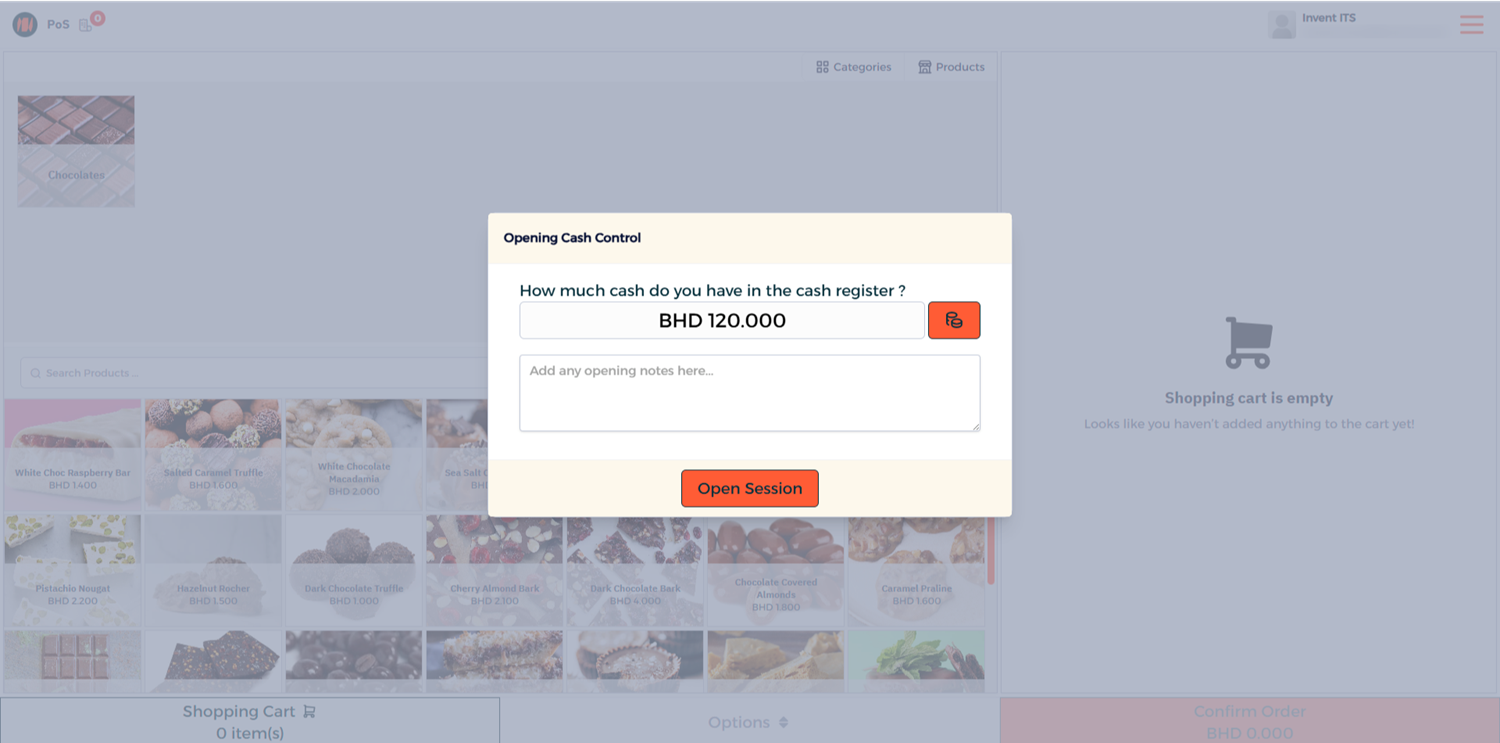Select the Chocolates category thumbnail
1500x743 pixels.
pyautogui.click(x=76, y=151)
